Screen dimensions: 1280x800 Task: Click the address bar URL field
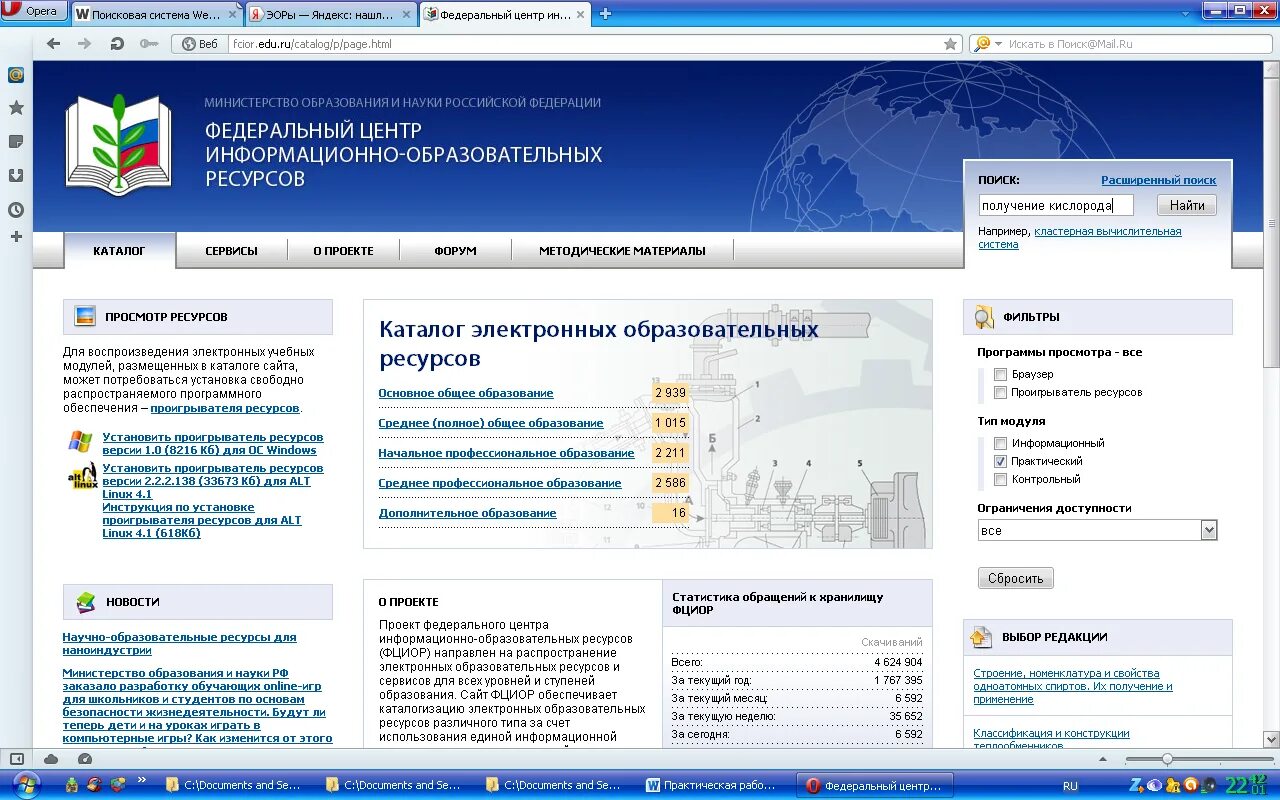click(585, 44)
